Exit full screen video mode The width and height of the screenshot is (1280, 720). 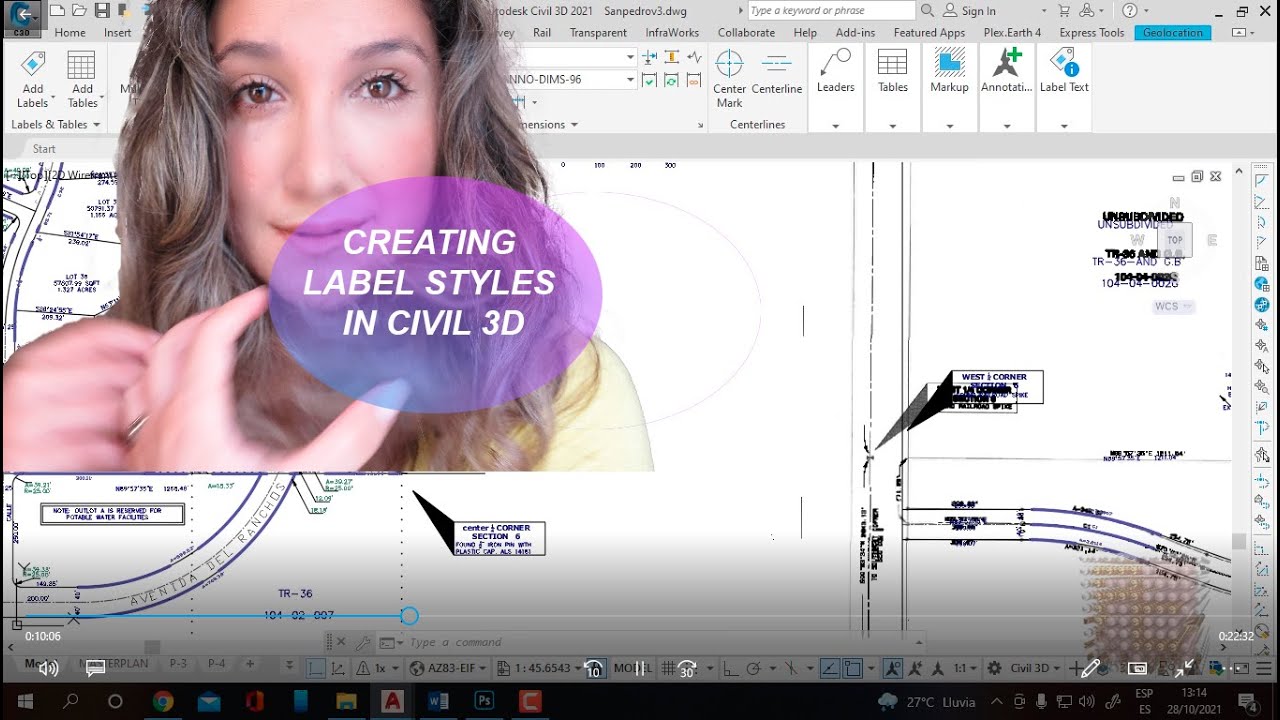[x=1184, y=668]
